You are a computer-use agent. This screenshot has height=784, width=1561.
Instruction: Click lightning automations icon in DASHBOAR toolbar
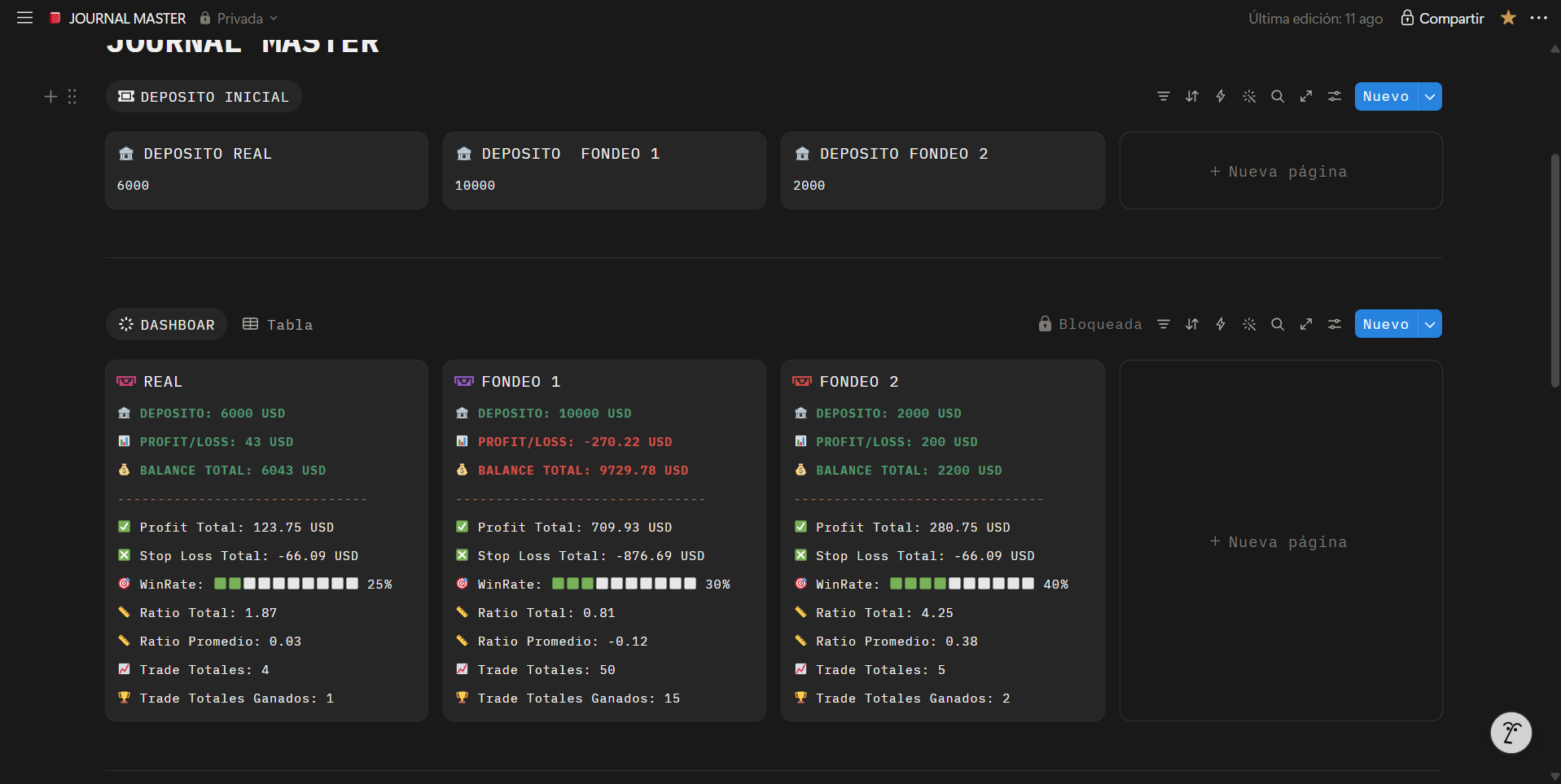1221,324
